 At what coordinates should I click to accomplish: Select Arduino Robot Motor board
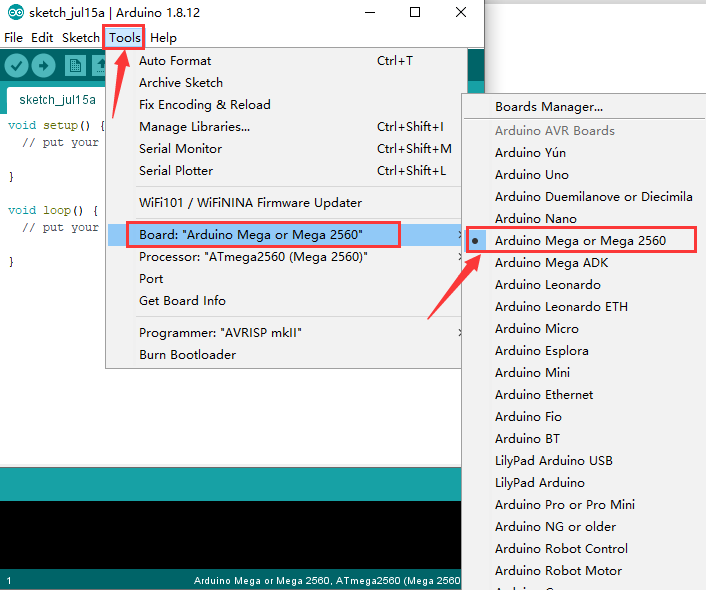pyautogui.click(x=584, y=571)
